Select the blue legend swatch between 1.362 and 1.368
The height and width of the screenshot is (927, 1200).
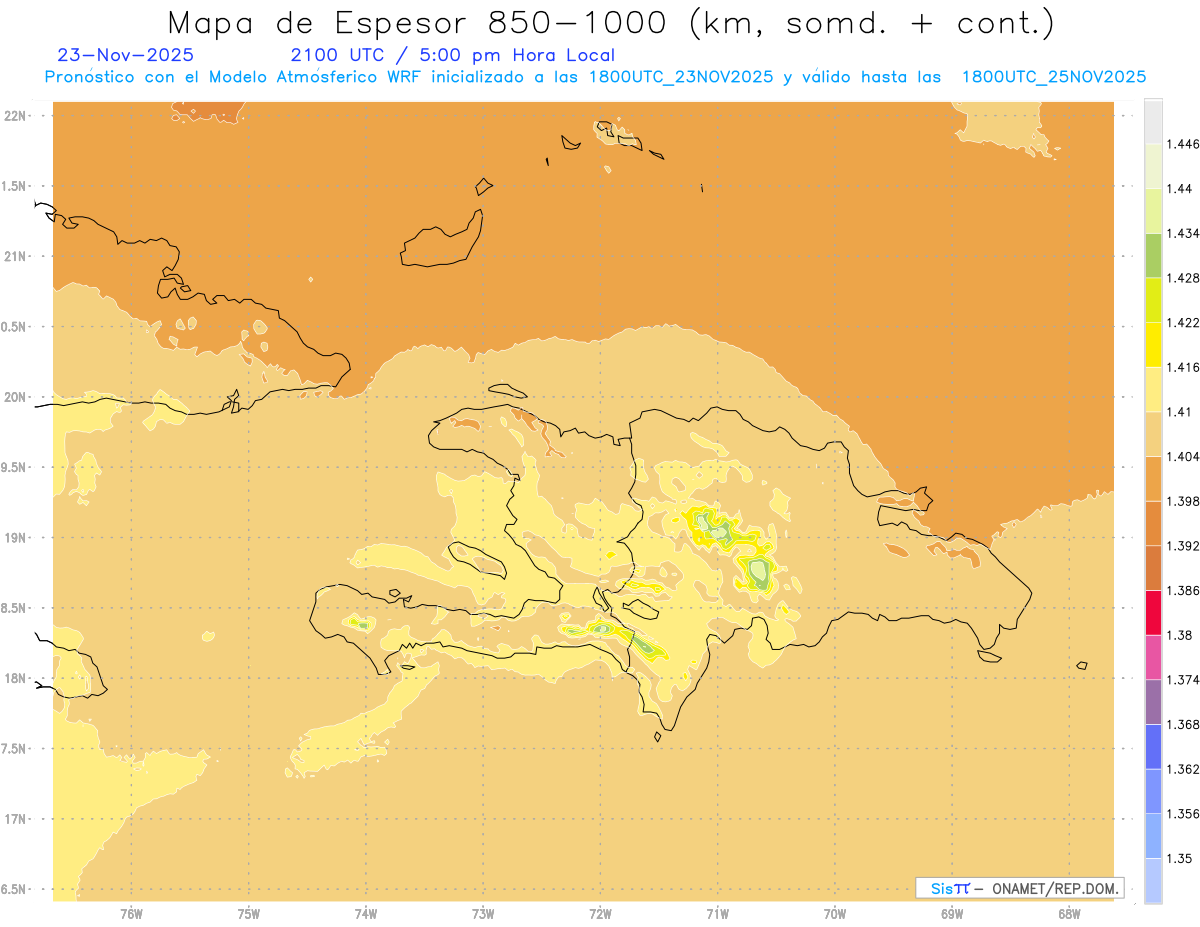pyautogui.click(x=1153, y=747)
